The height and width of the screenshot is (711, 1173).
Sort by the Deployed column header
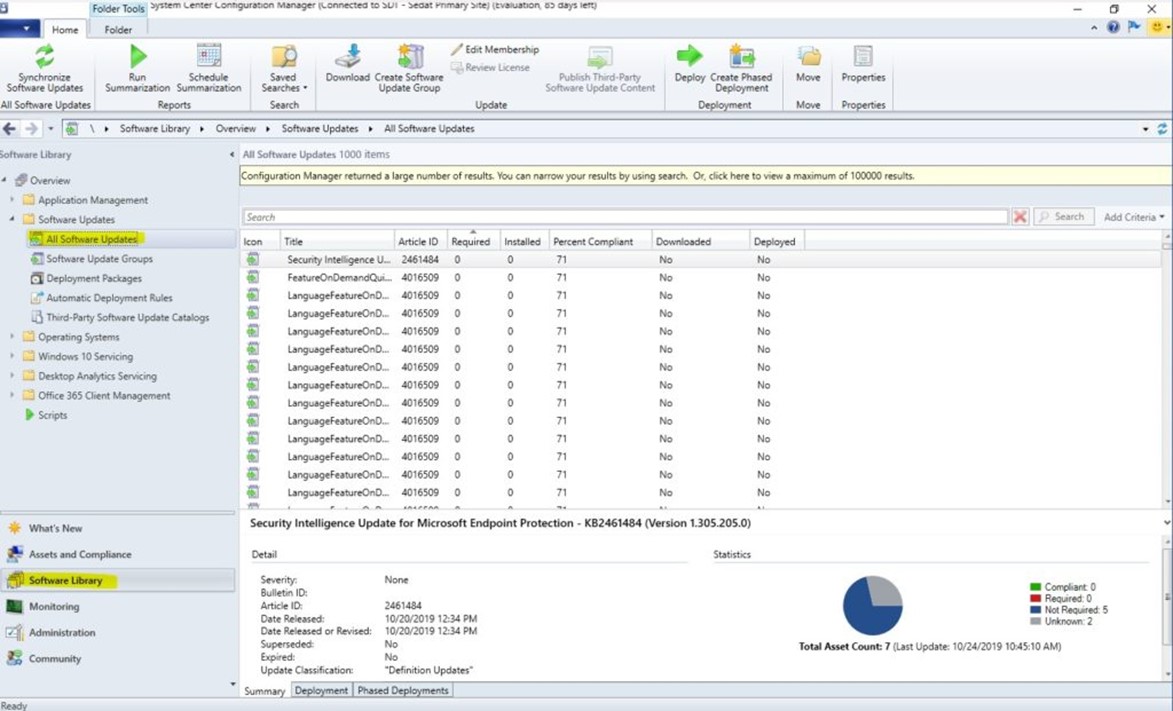pos(778,242)
